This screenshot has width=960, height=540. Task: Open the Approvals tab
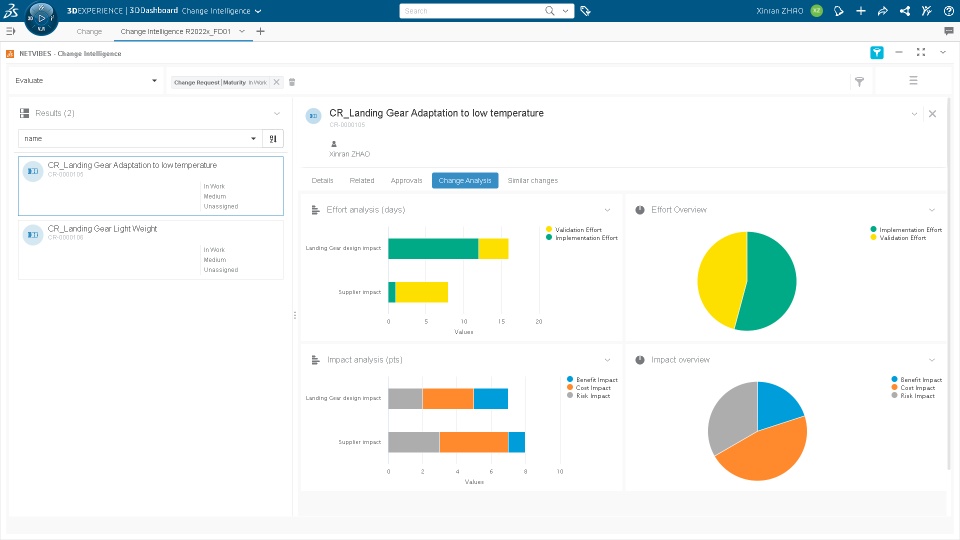point(407,181)
